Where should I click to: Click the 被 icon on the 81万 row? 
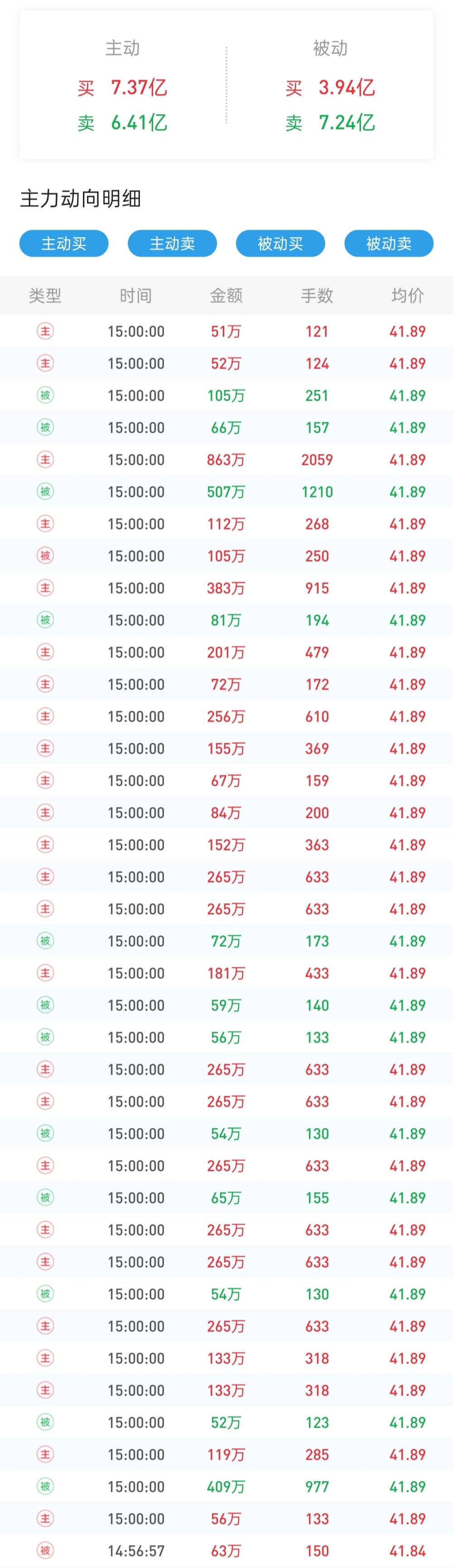[45, 620]
